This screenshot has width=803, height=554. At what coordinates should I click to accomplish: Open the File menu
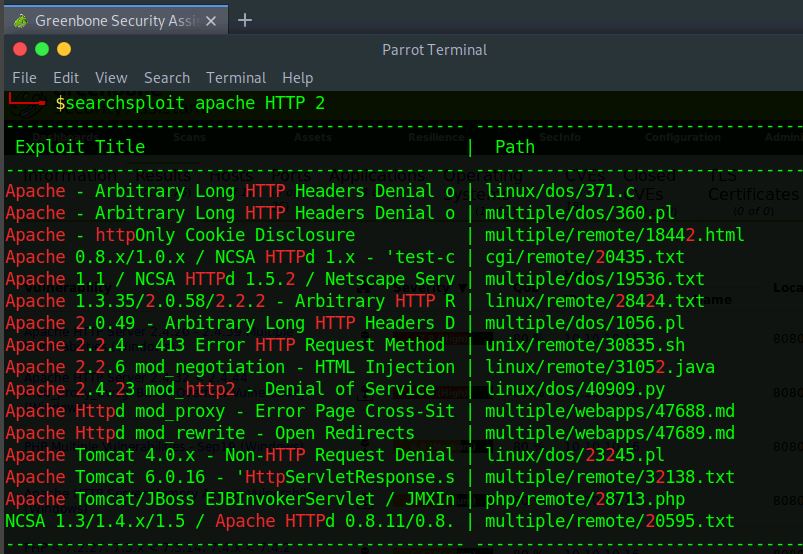pos(24,78)
